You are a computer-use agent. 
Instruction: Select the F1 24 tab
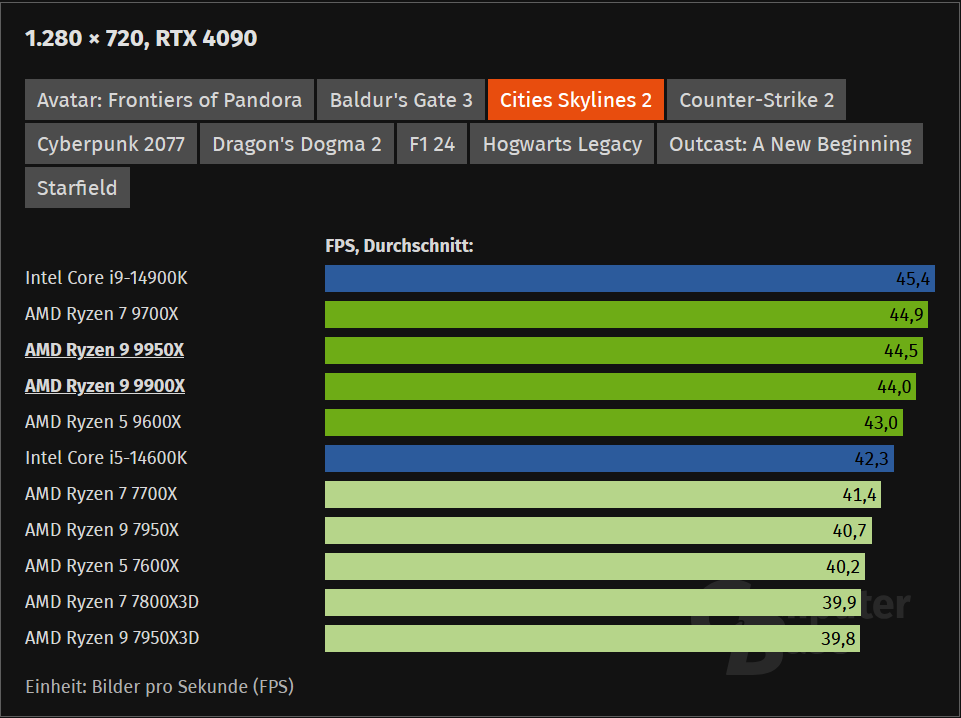(432, 144)
